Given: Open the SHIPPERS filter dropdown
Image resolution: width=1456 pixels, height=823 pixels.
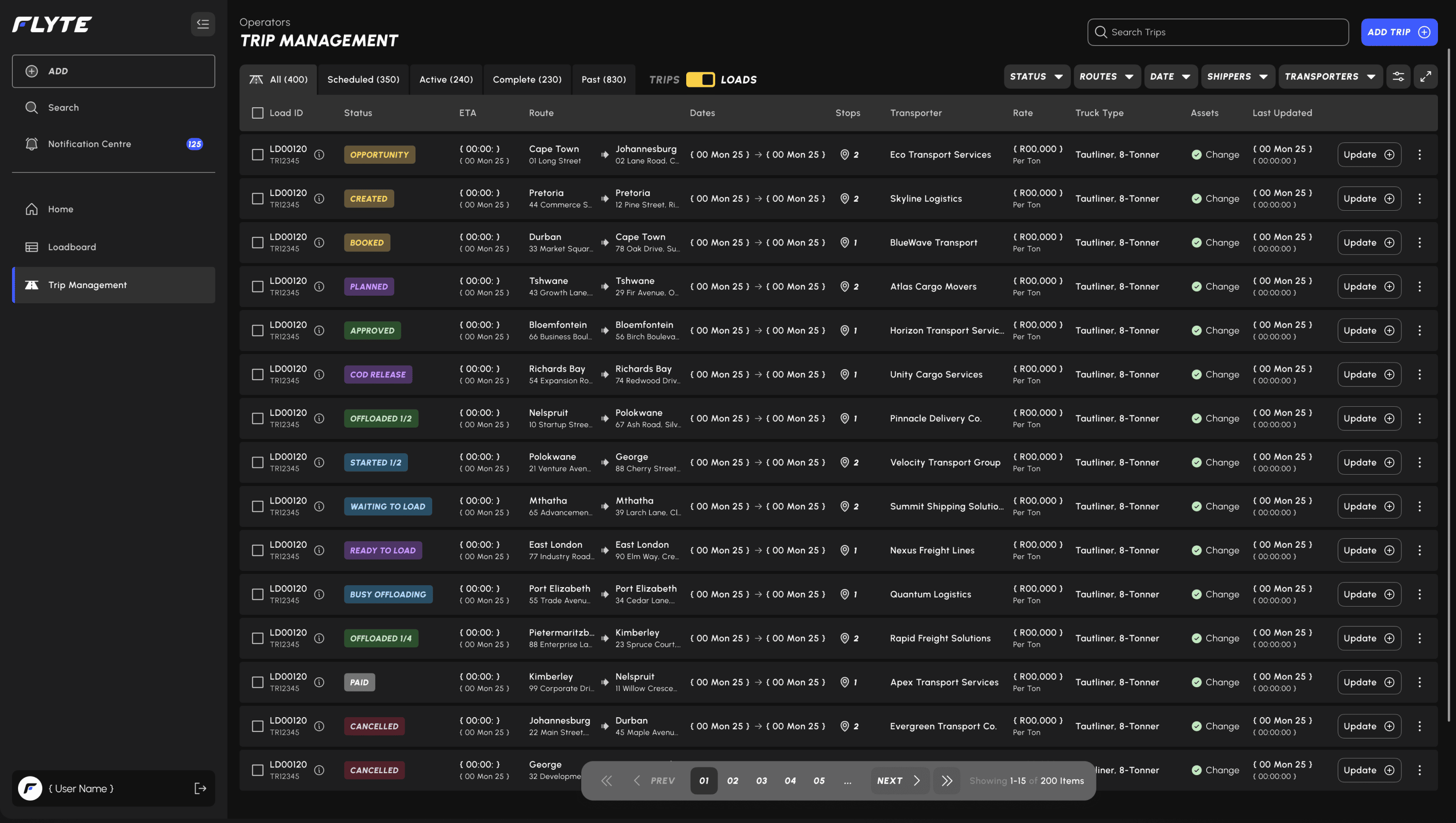Looking at the screenshot, I should [1237, 76].
